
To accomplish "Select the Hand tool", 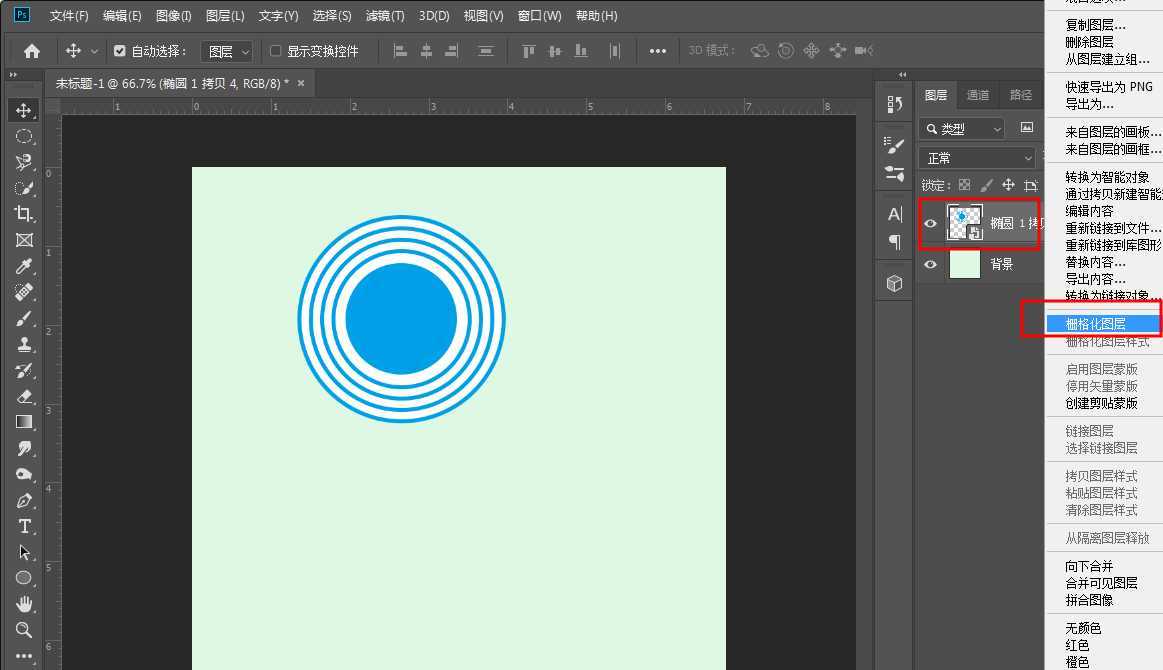I will click(24, 604).
